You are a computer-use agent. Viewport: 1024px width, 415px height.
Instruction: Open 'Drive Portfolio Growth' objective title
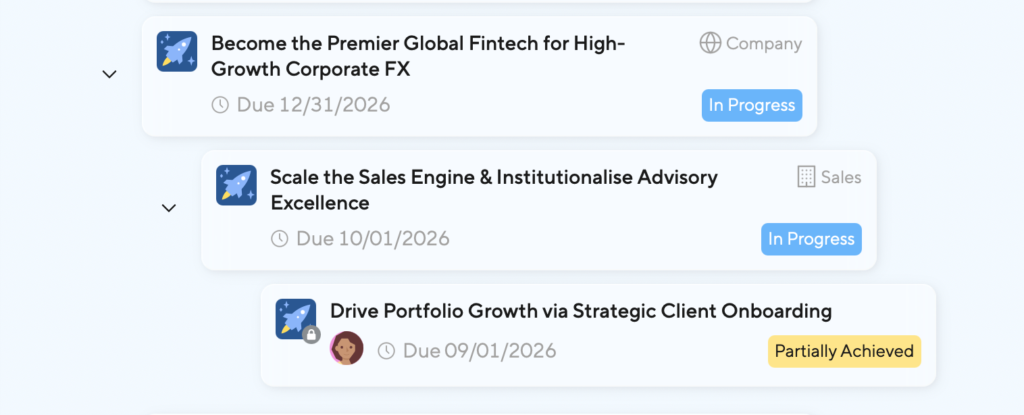click(x=581, y=311)
